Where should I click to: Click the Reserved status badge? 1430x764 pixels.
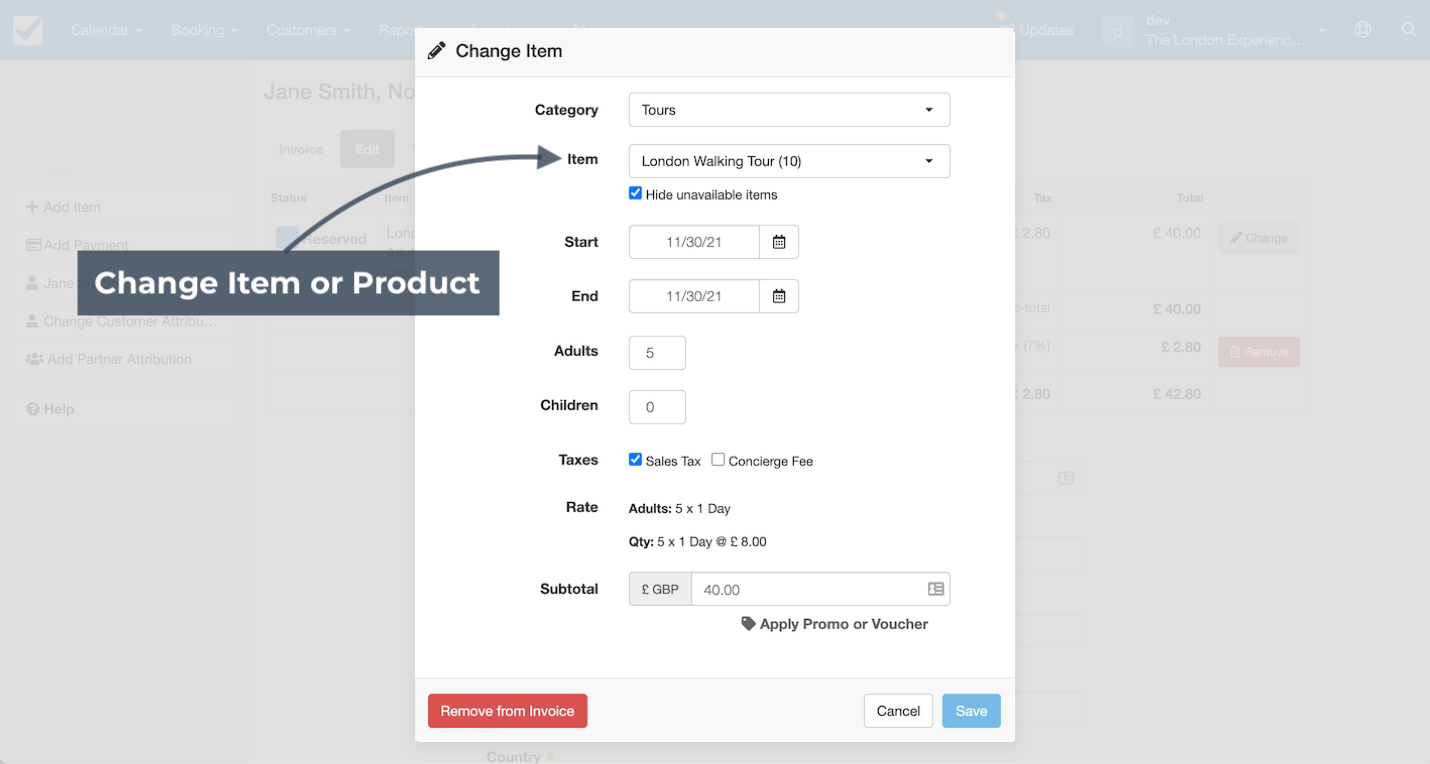tap(323, 239)
